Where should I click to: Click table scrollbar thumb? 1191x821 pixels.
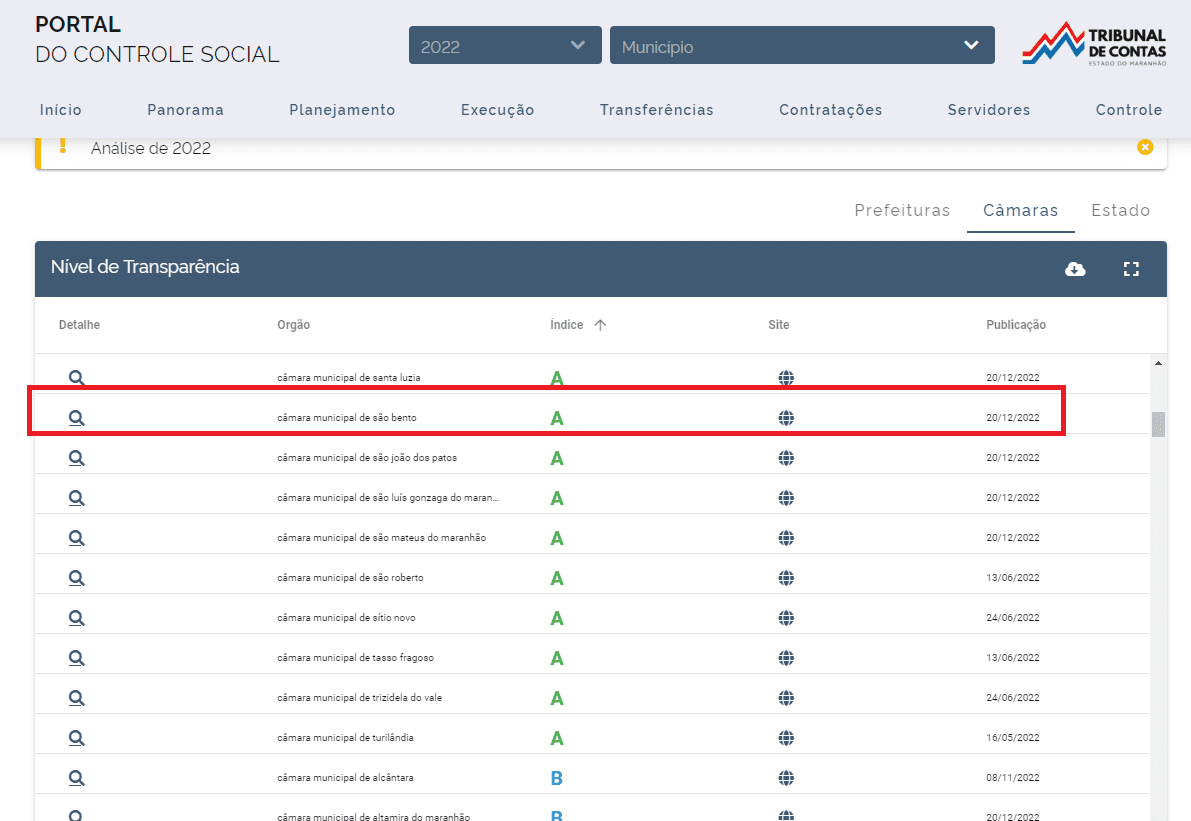click(1158, 424)
